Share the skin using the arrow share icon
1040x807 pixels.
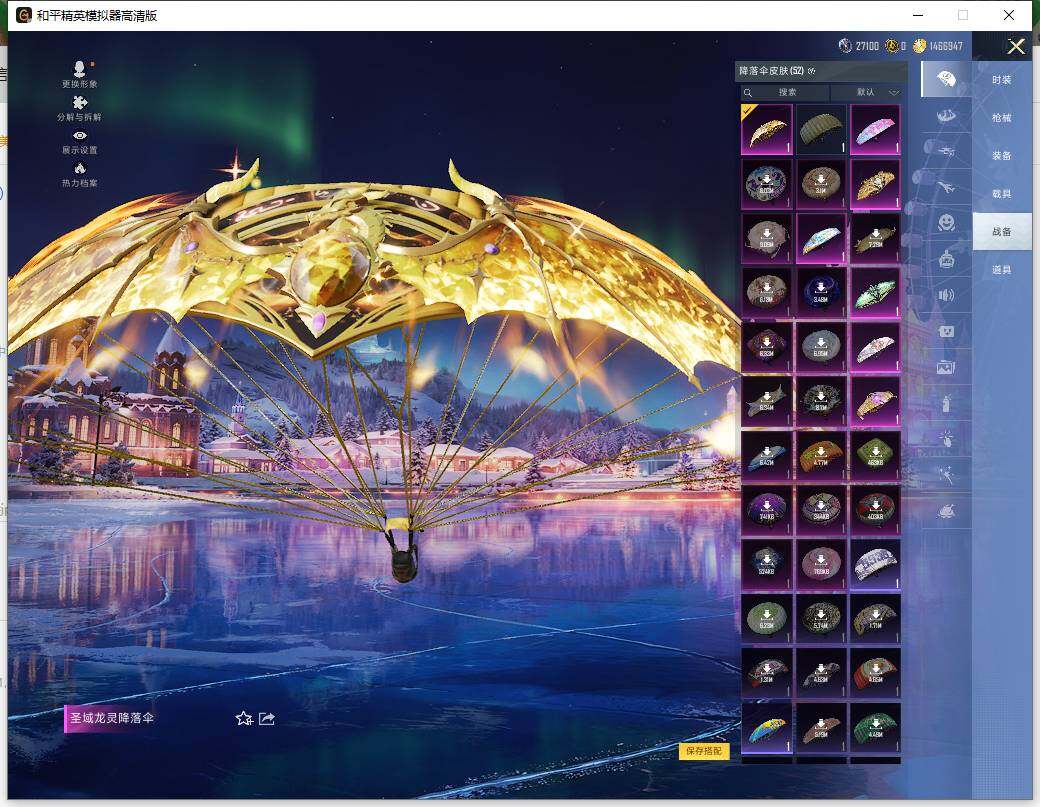tap(267, 718)
